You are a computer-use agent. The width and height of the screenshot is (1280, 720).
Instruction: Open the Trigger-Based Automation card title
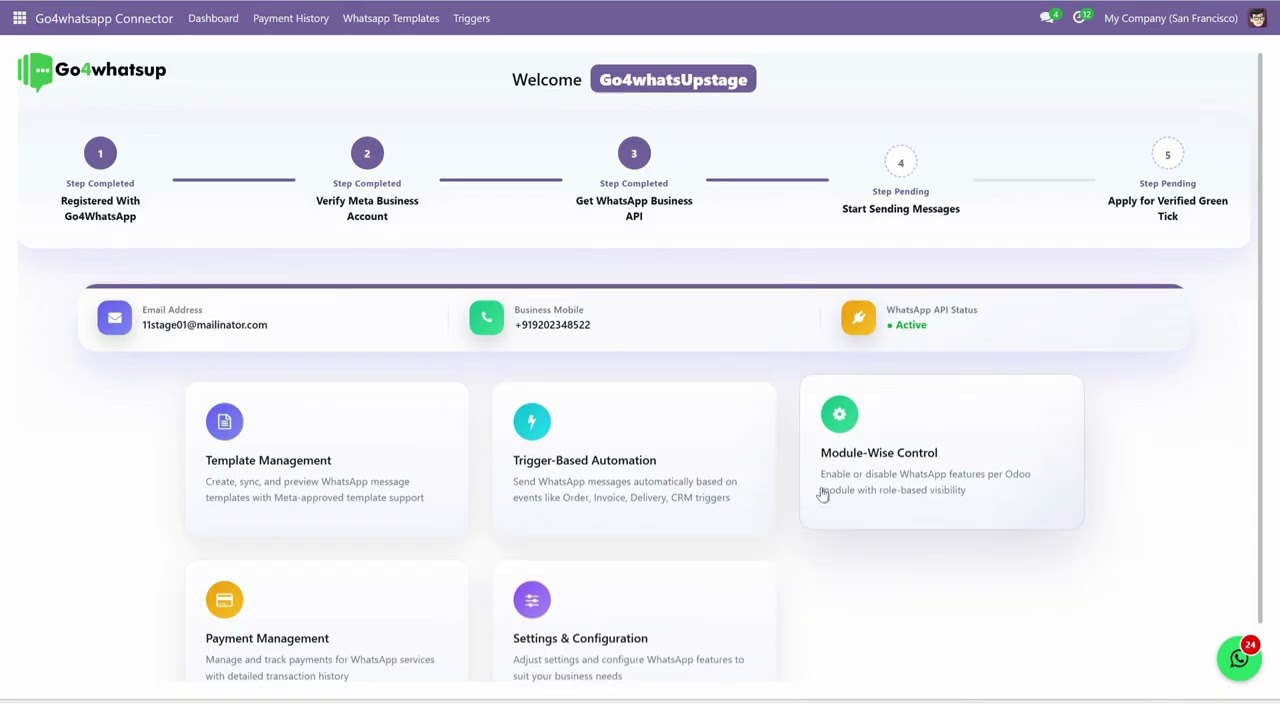(x=584, y=460)
